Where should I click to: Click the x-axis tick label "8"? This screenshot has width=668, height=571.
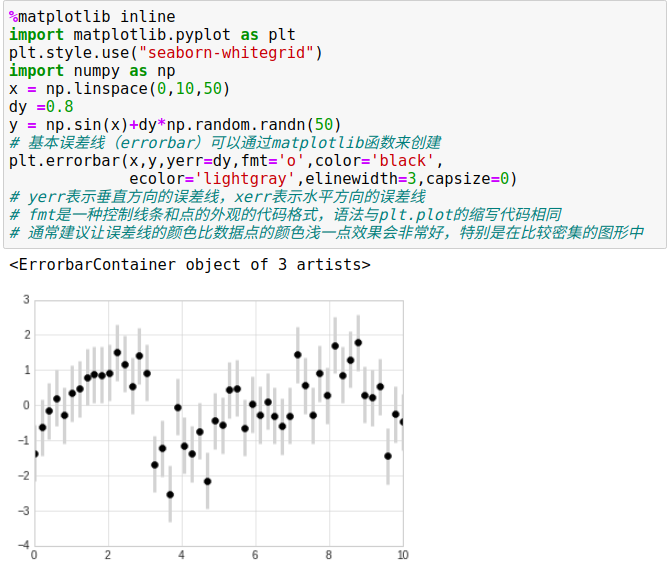pyautogui.click(x=328, y=555)
